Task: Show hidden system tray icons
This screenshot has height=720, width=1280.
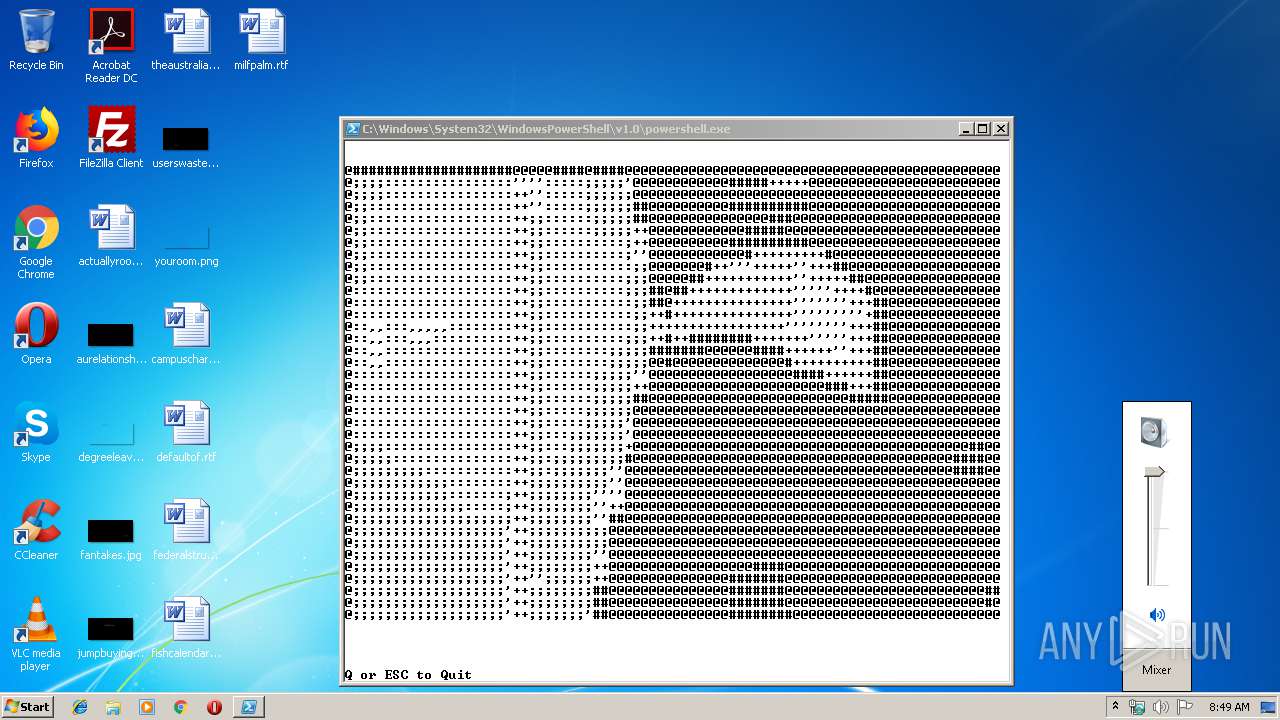Action: point(1115,707)
